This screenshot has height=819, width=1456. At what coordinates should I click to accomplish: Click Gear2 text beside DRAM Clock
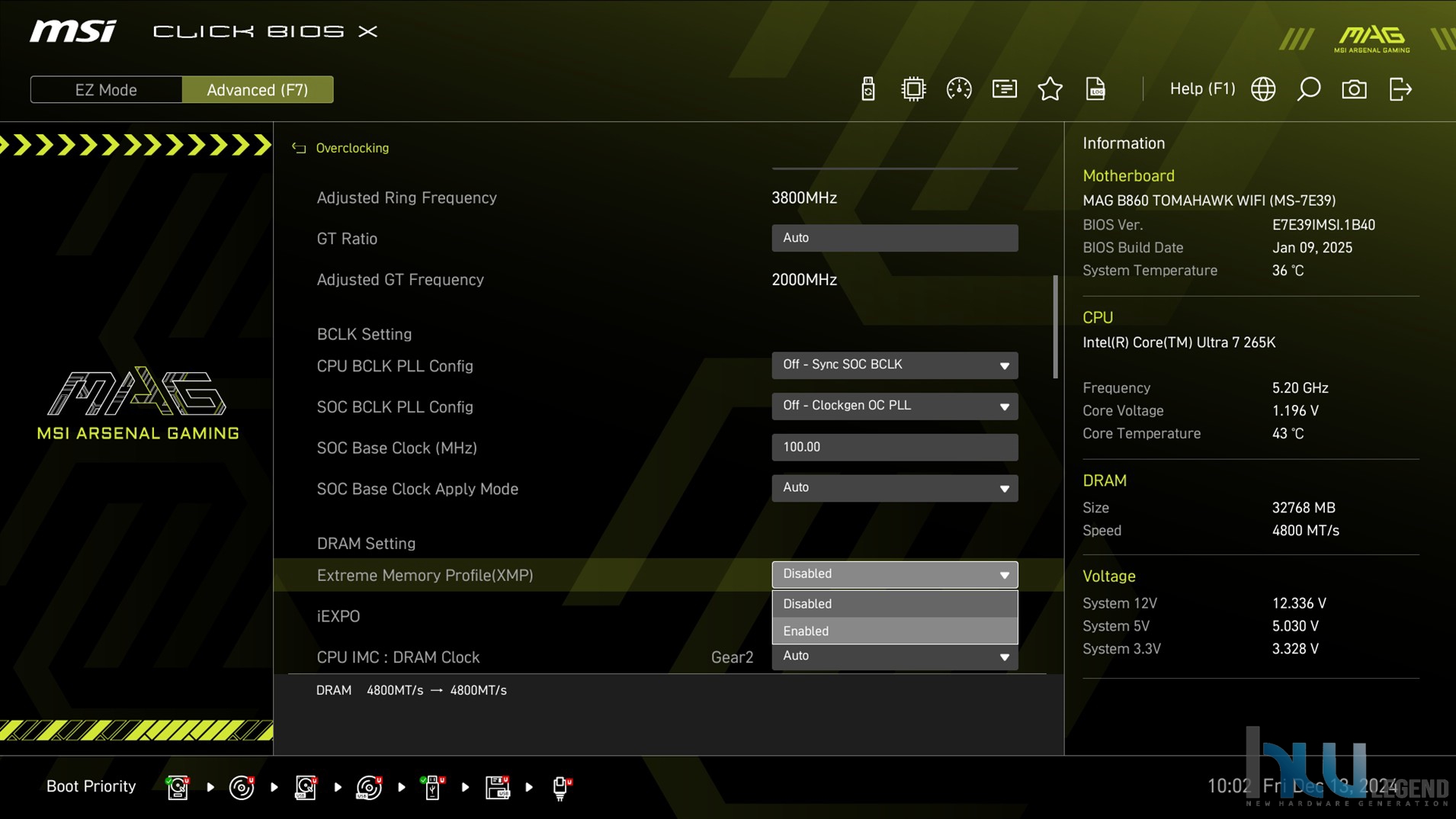click(732, 657)
